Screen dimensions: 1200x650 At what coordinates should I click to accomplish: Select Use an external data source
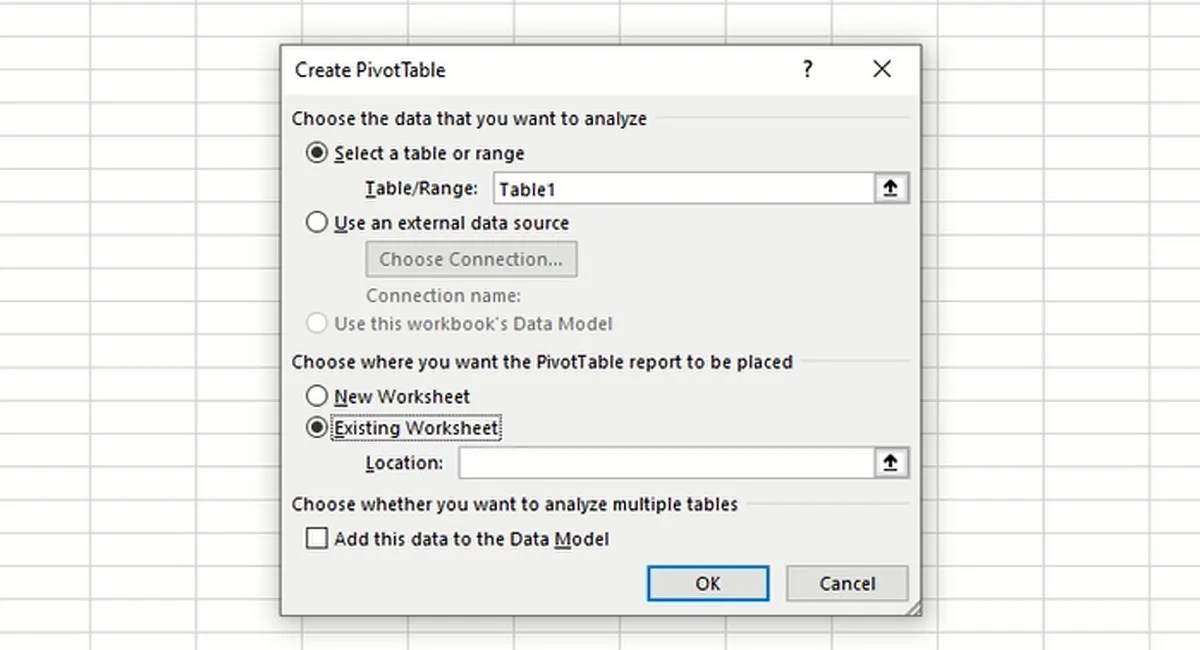(317, 222)
